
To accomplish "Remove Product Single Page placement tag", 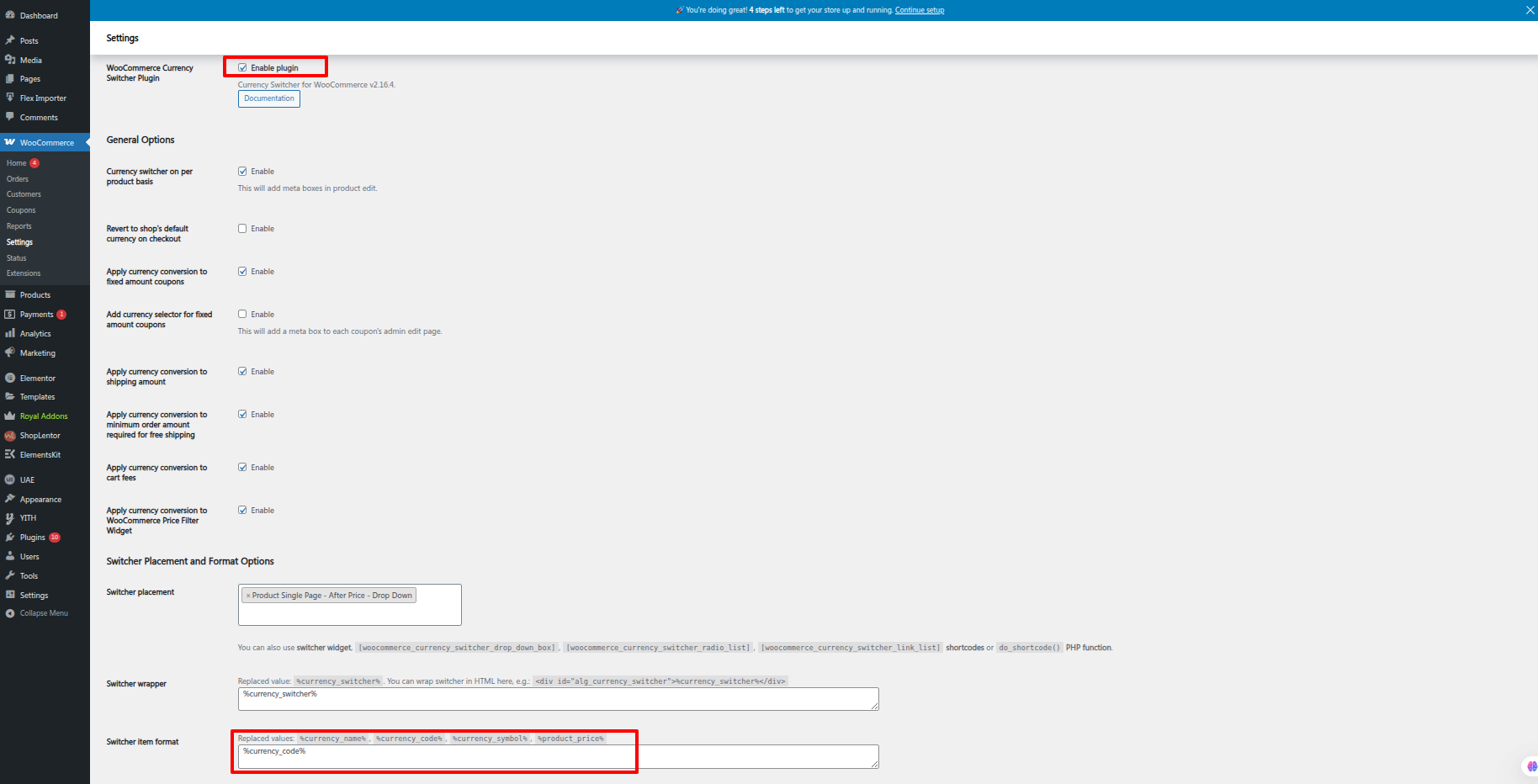I will 248,596.
